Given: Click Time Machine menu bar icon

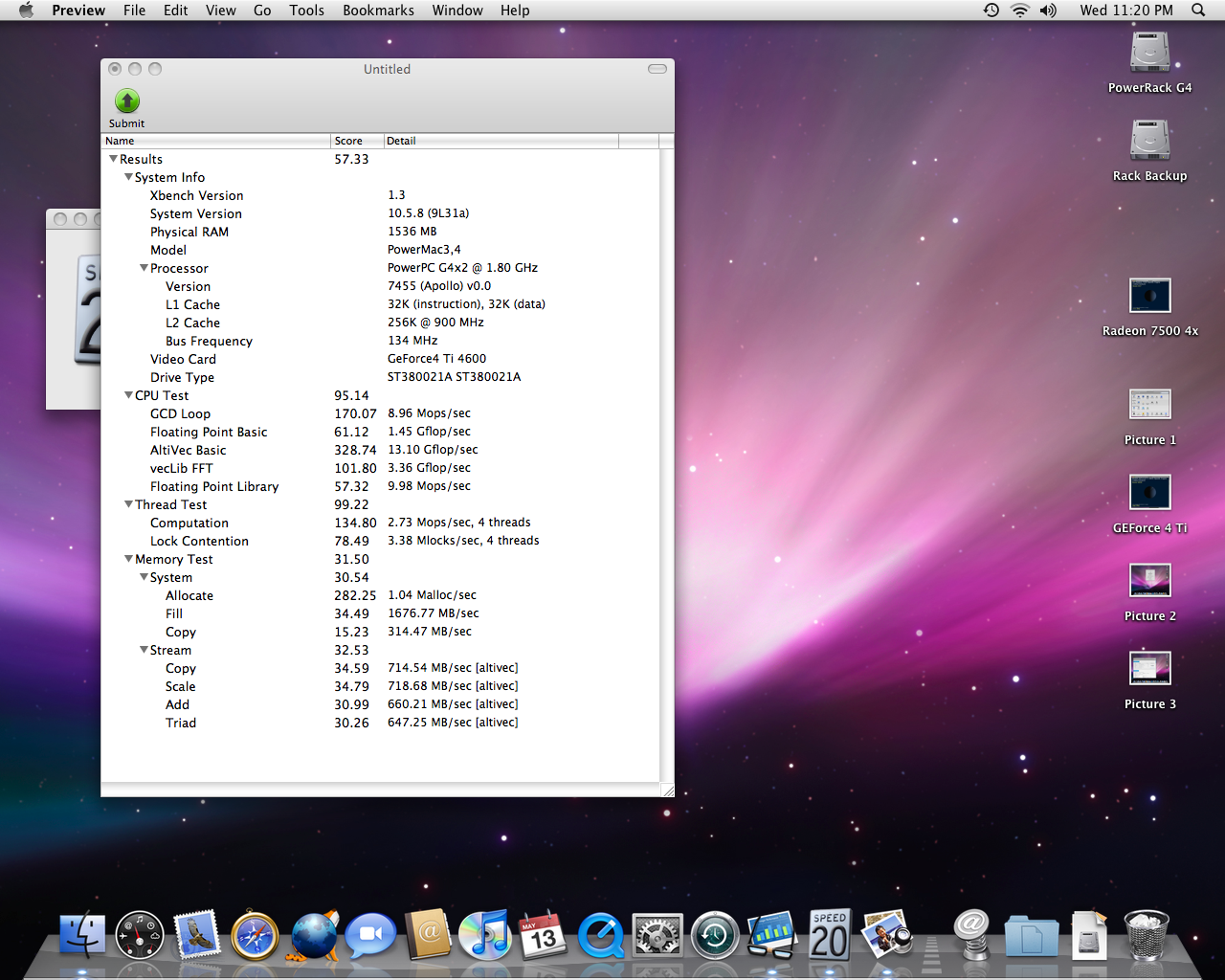Looking at the screenshot, I should [991, 10].
